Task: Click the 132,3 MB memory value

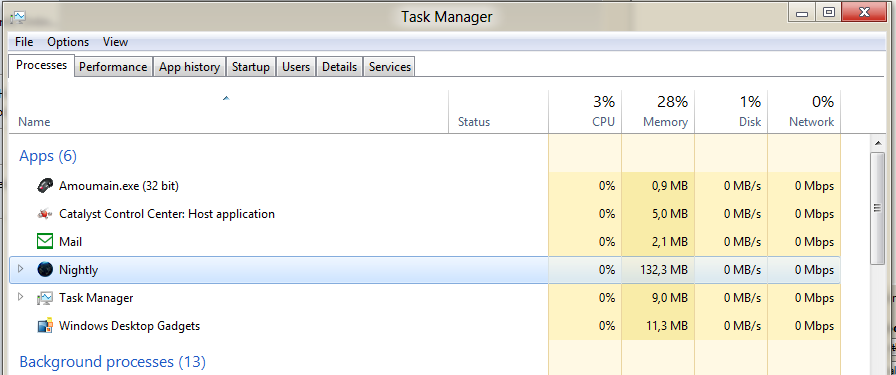Action: tap(664, 270)
